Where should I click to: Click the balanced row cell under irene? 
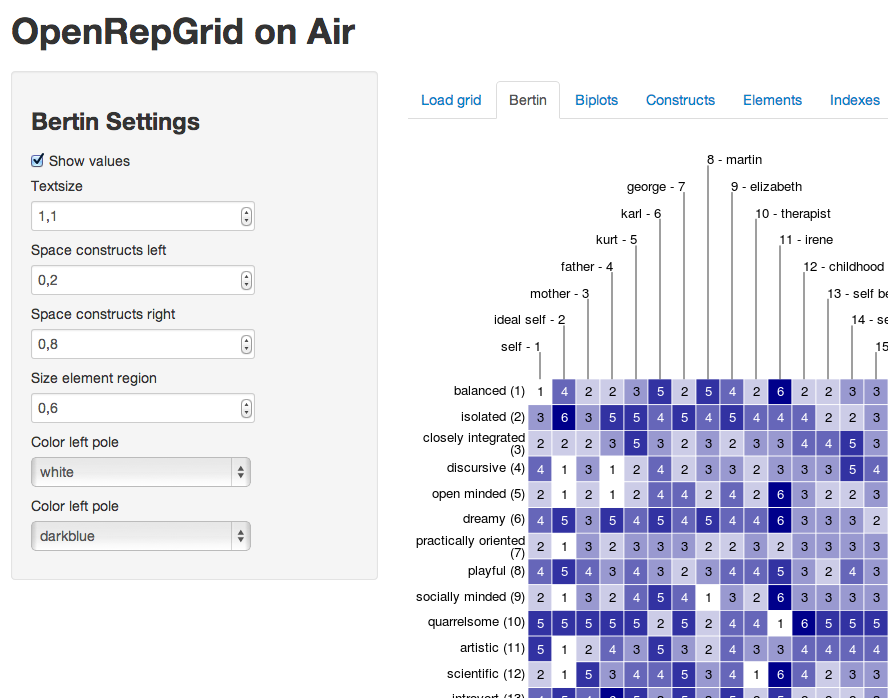[780, 391]
